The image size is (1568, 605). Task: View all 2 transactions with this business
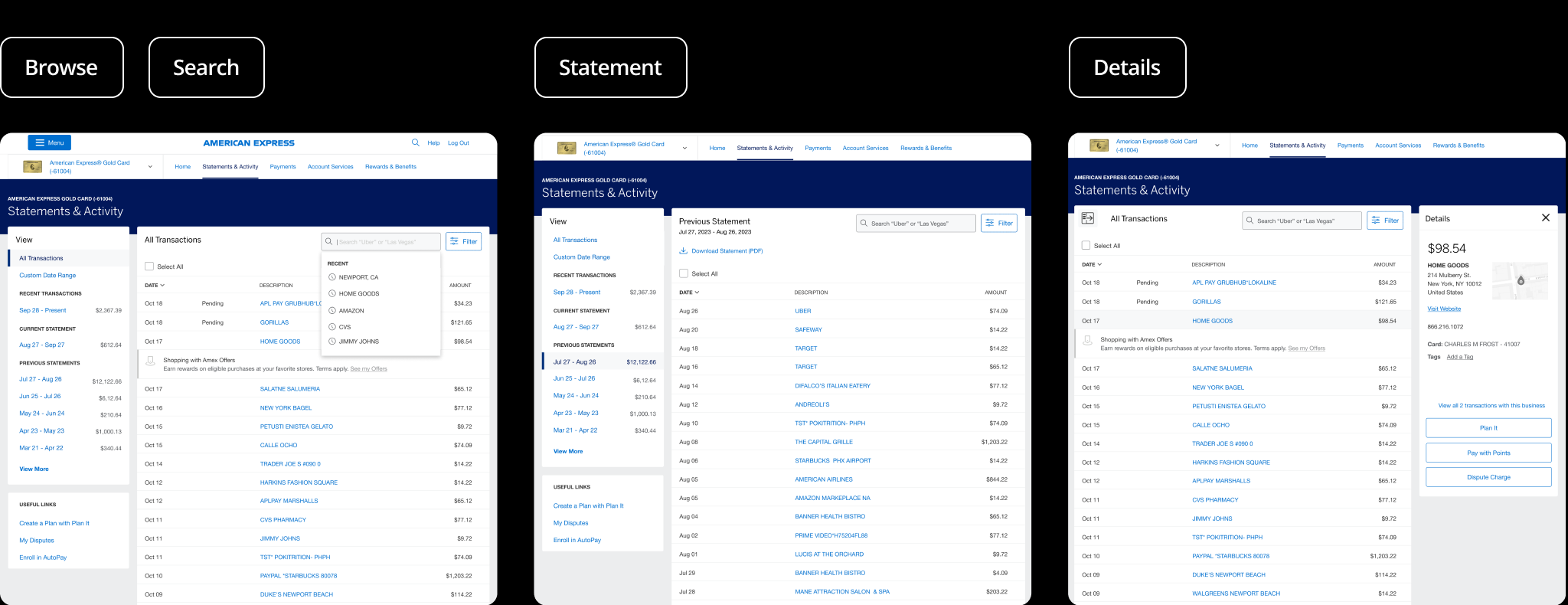tap(1491, 405)
